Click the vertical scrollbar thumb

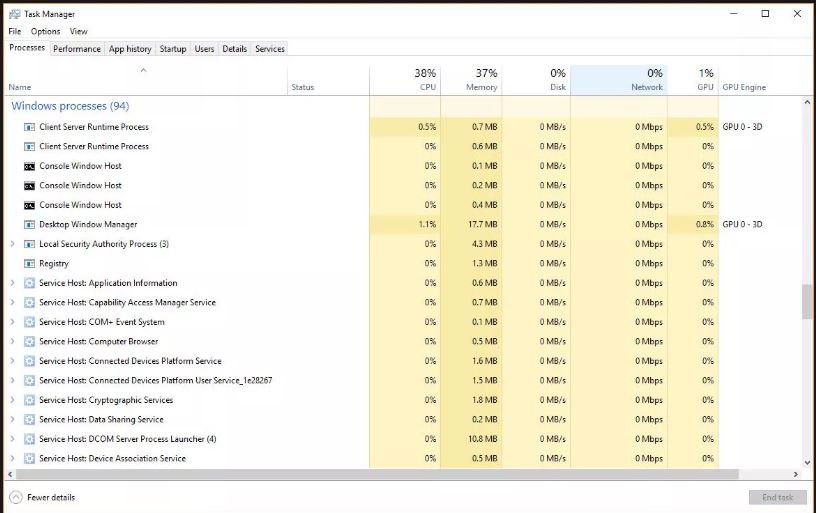(x=807, y=301)
